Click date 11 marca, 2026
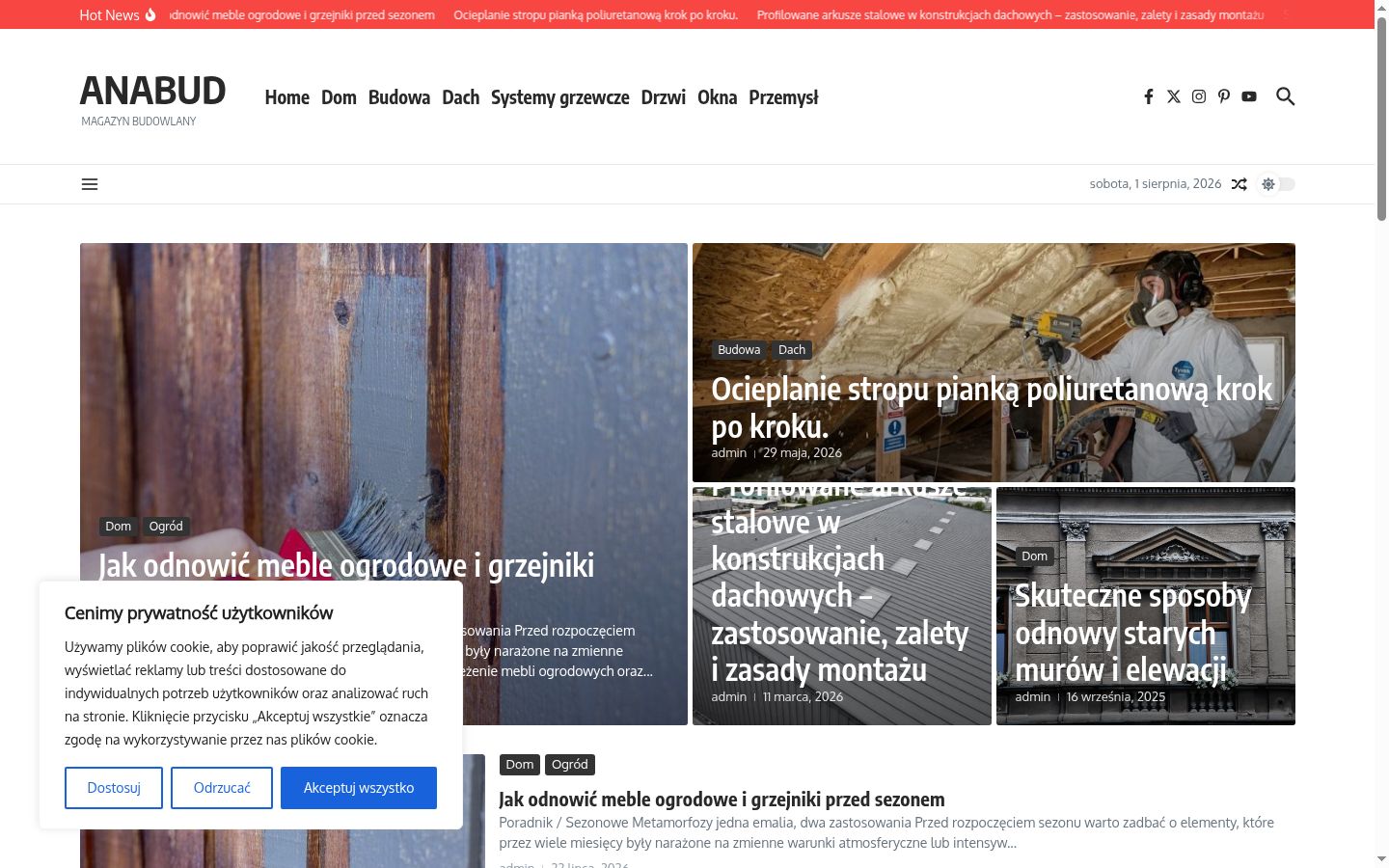The image size is (1389, 868). [x=803, y=696]
